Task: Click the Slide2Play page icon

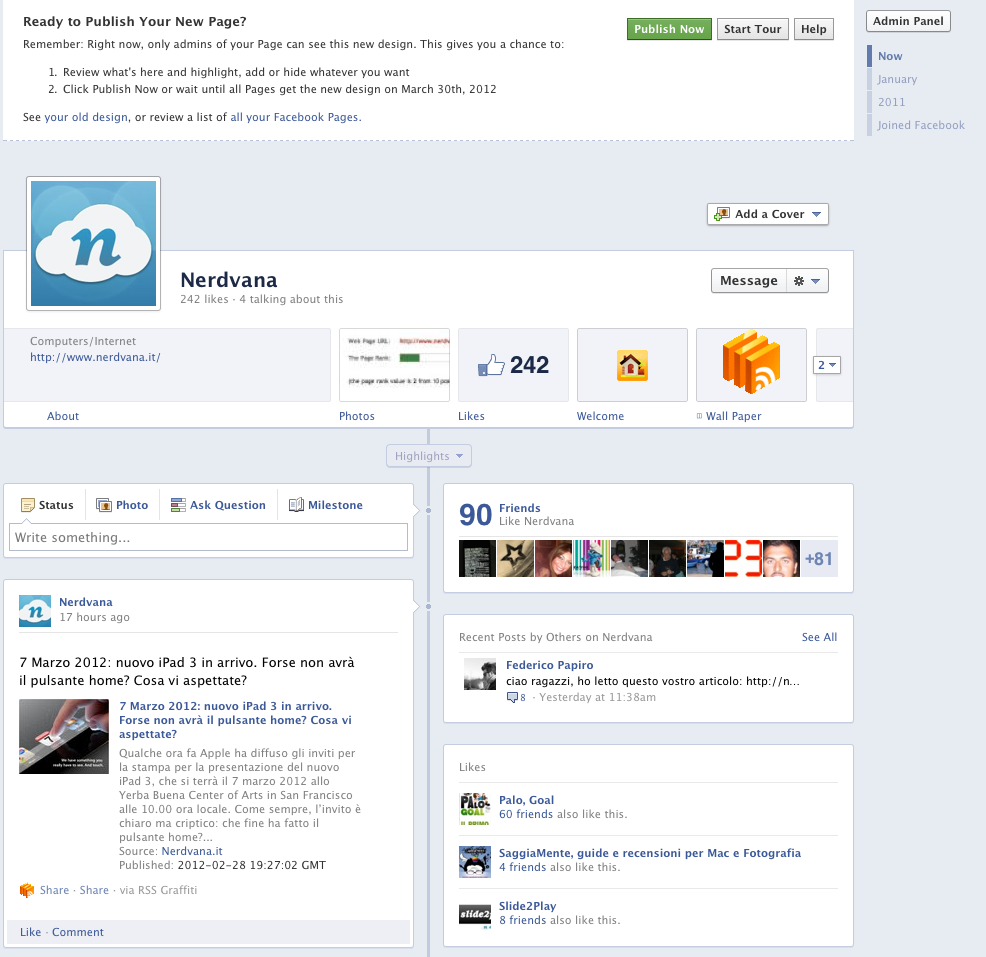Action: (x=475, y=914)
